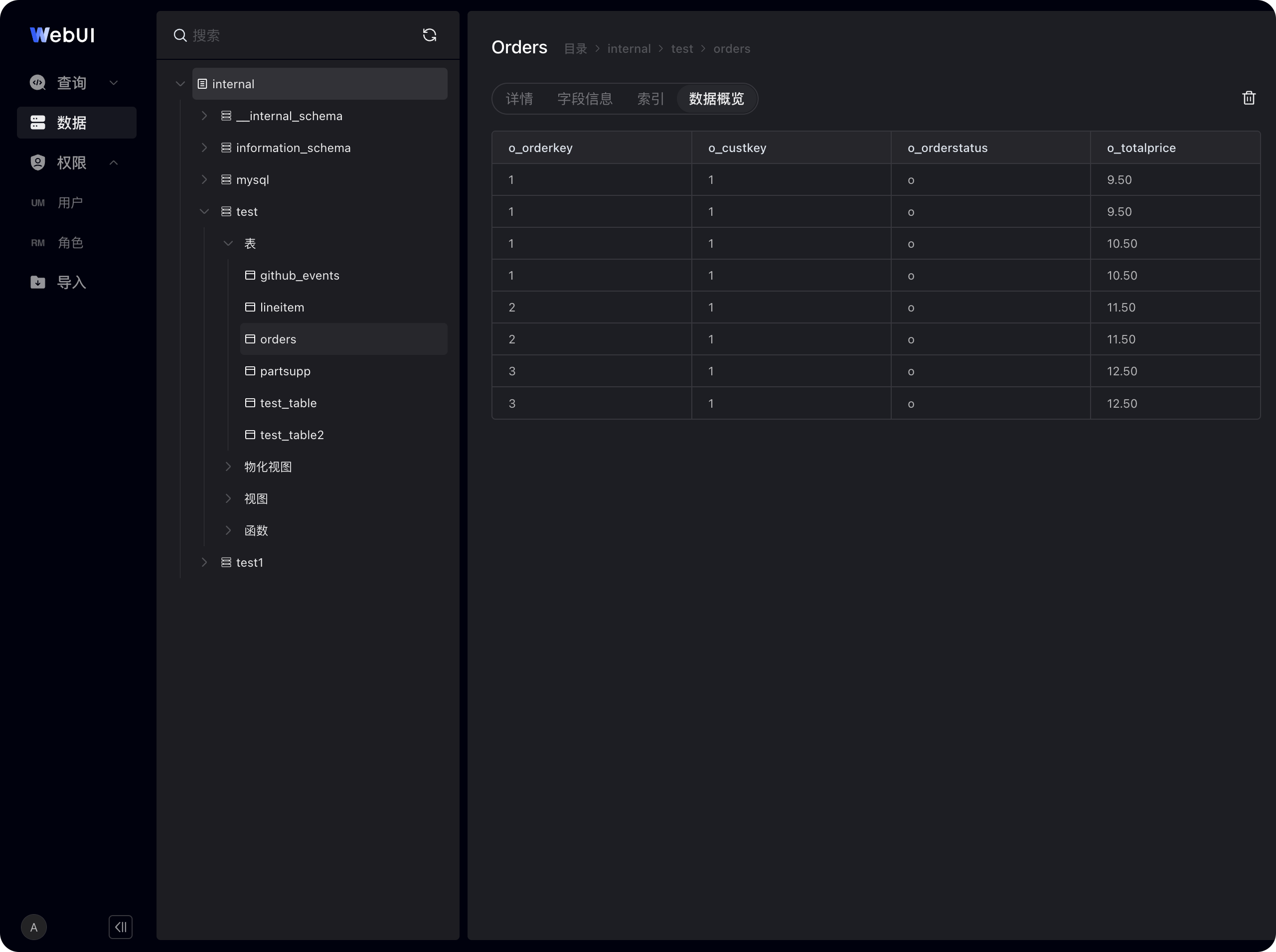Screen dimensions: 1276x952
Task: Click database icon next to information_schema
Action: point(226,148)
